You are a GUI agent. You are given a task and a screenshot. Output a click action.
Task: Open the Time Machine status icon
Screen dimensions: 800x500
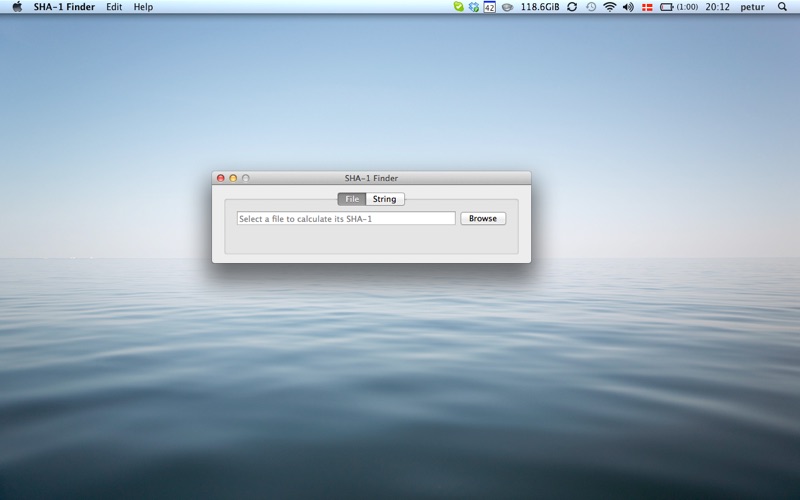coord(591,7)
